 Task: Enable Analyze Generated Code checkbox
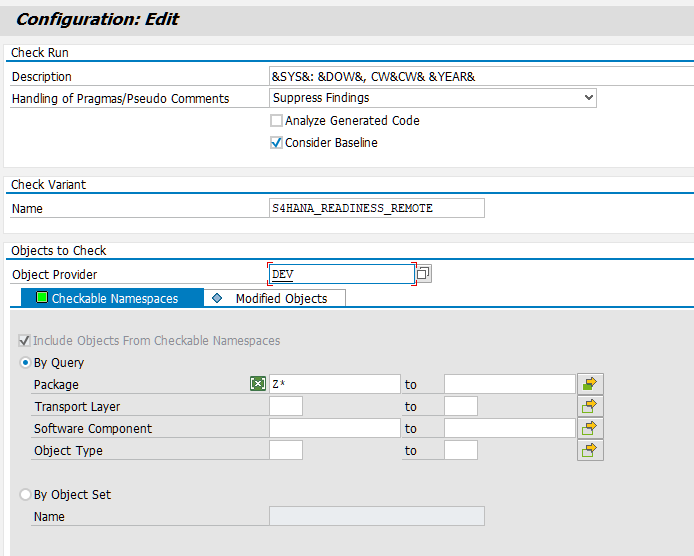[276, 120]
